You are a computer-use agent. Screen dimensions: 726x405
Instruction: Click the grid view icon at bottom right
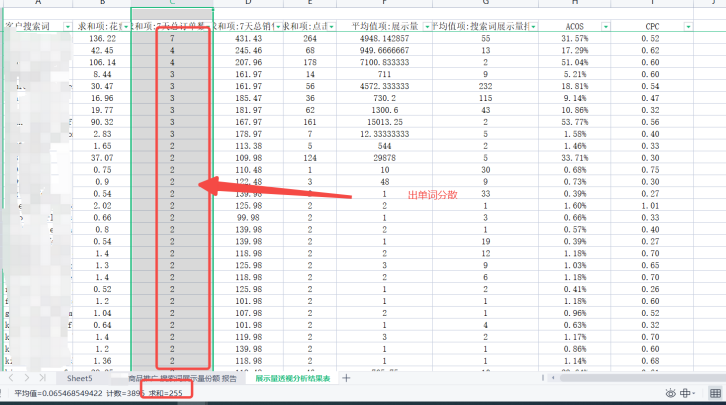coord(716,395)
